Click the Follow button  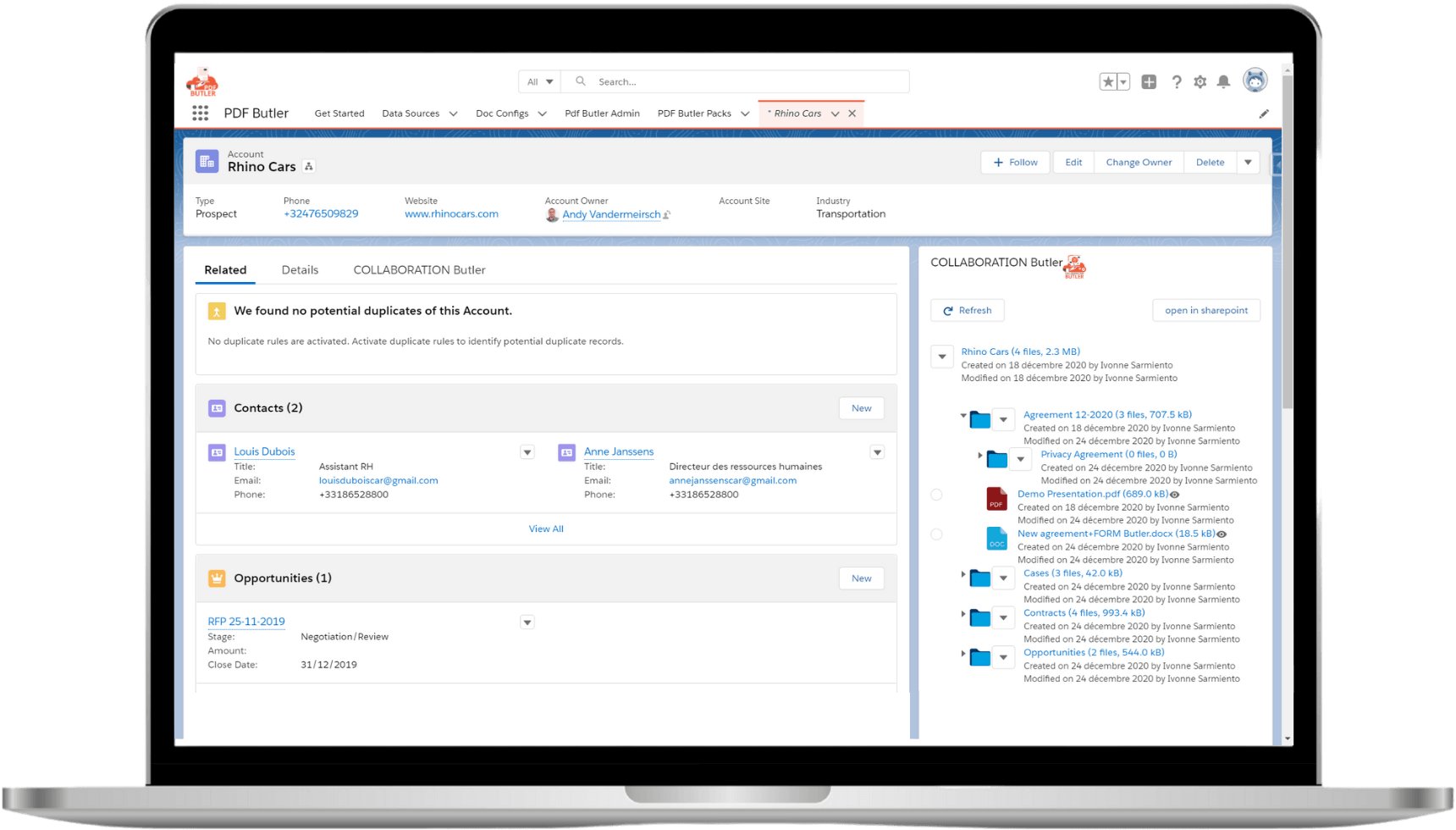click(x=1015, y=163)
